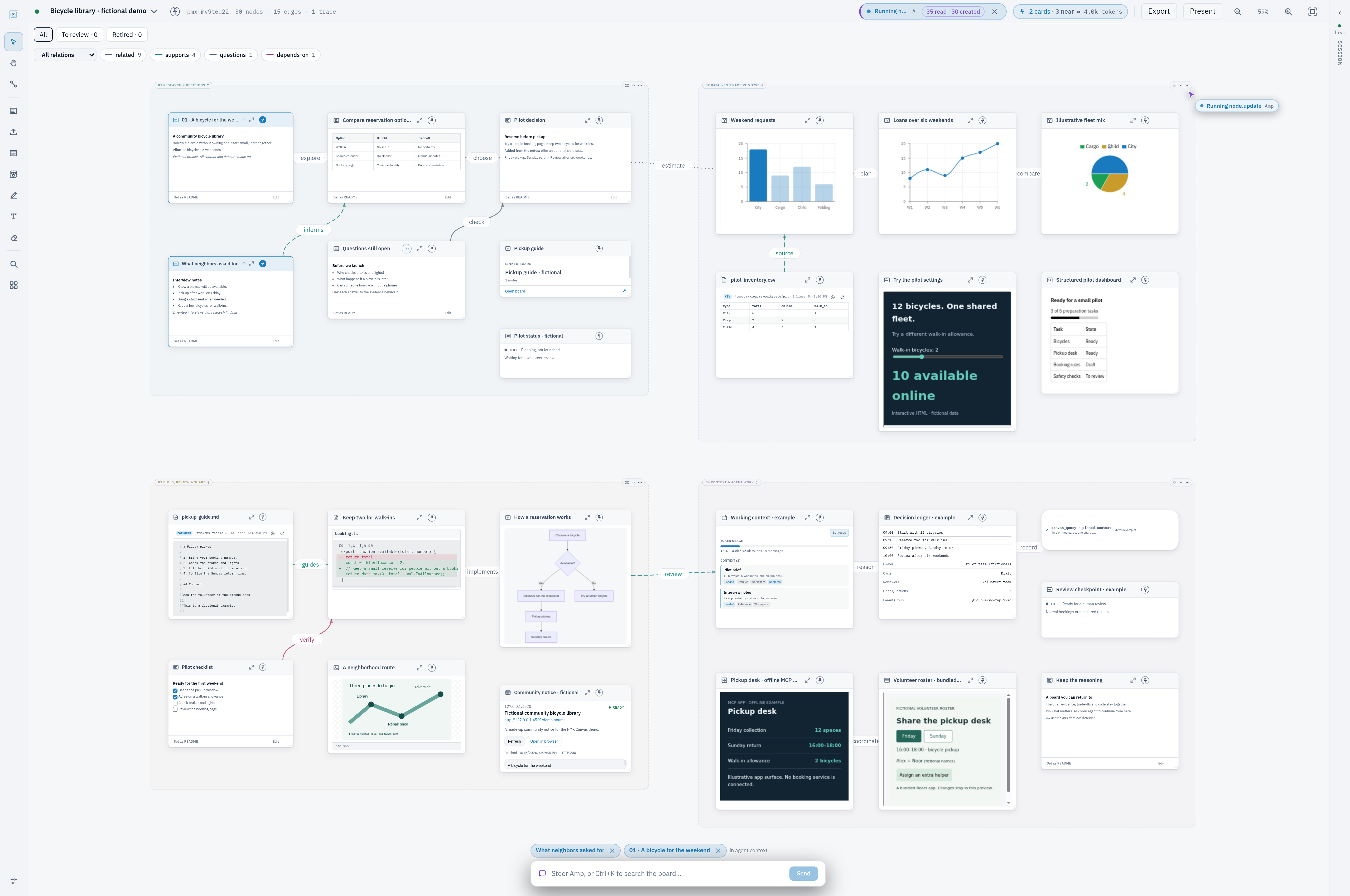Unpin '01 · A bicycle for the weekend' card
This screenshot has height=896, width=1350.
(x=262, y=120)
